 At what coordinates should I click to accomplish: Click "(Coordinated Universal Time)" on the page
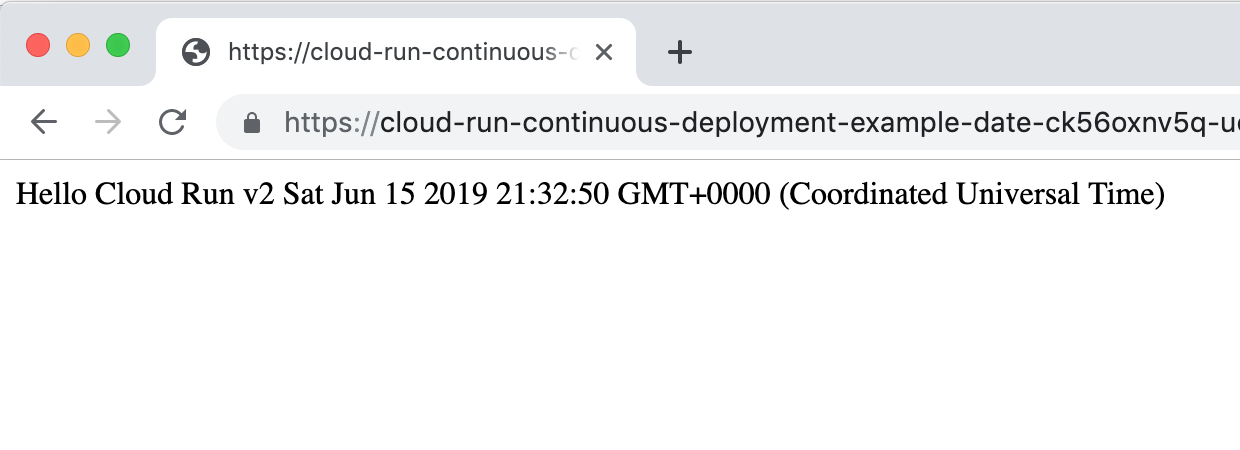971,194
